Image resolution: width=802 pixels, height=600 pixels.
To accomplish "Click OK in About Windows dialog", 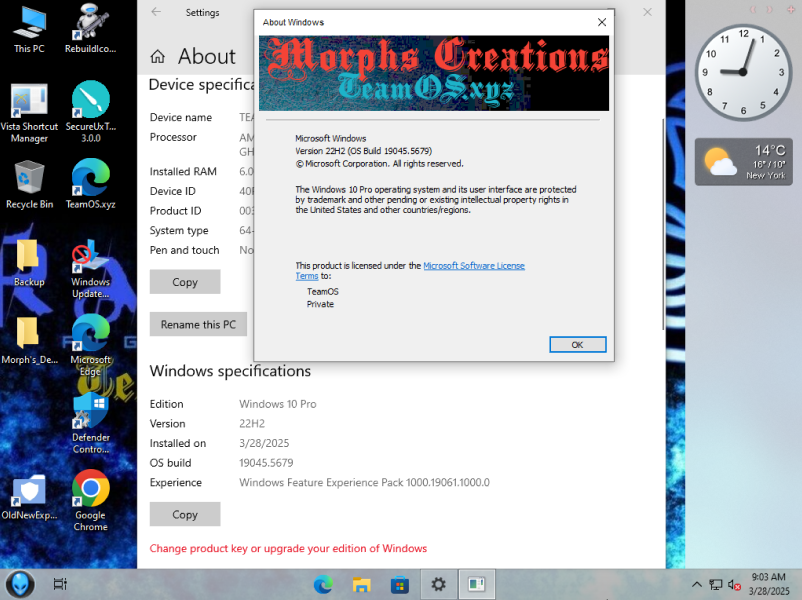I will click(x=577, y=345).
